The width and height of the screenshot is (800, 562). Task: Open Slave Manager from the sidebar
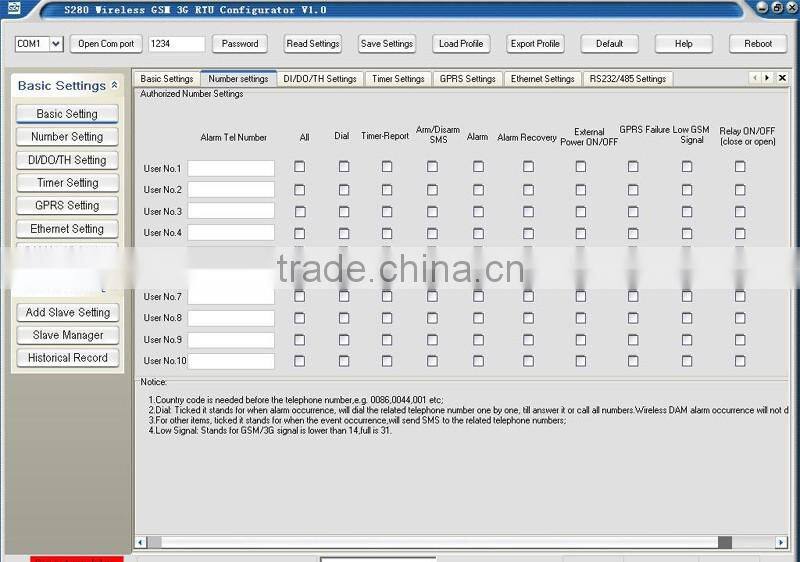point(67,335)
